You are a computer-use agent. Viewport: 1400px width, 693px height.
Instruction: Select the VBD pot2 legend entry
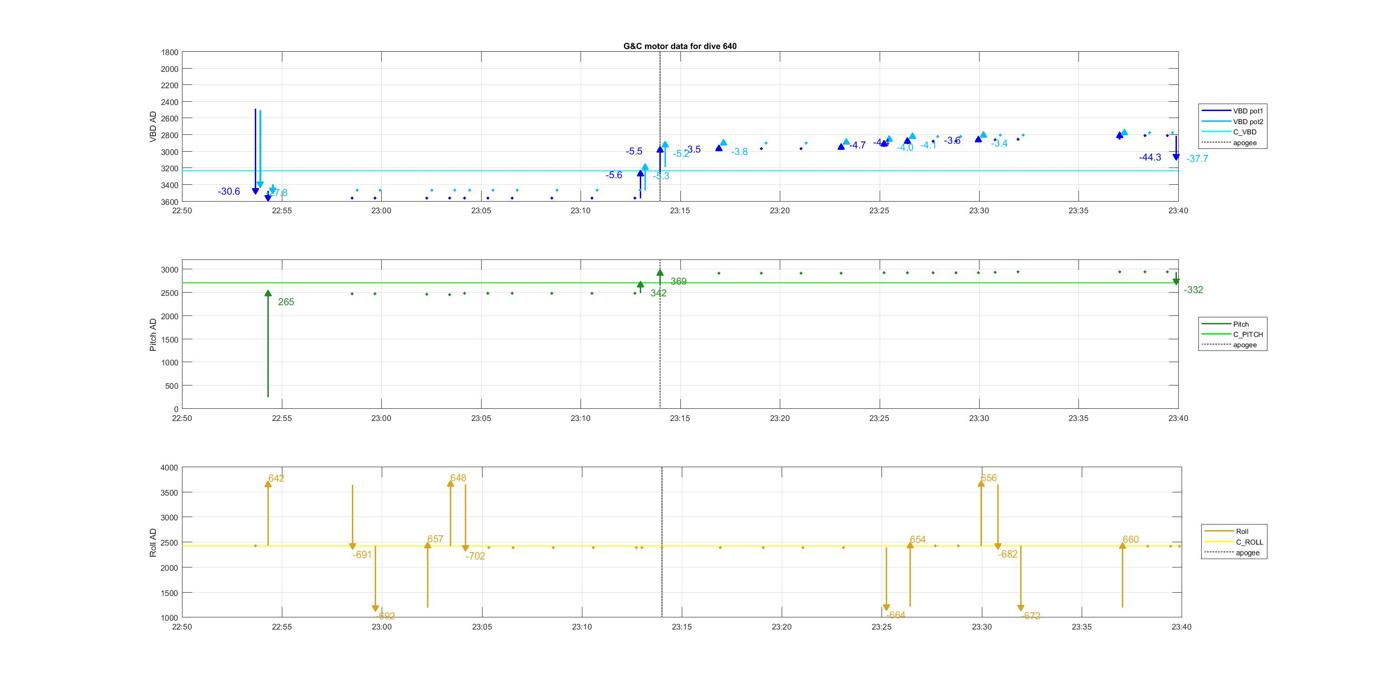point(1232,121)
